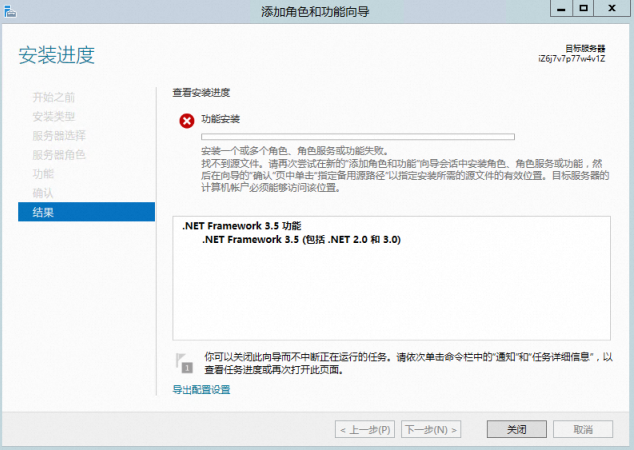634x450 pixels.
Task: Click the 上一步(P) button
Action: point(367,429)
